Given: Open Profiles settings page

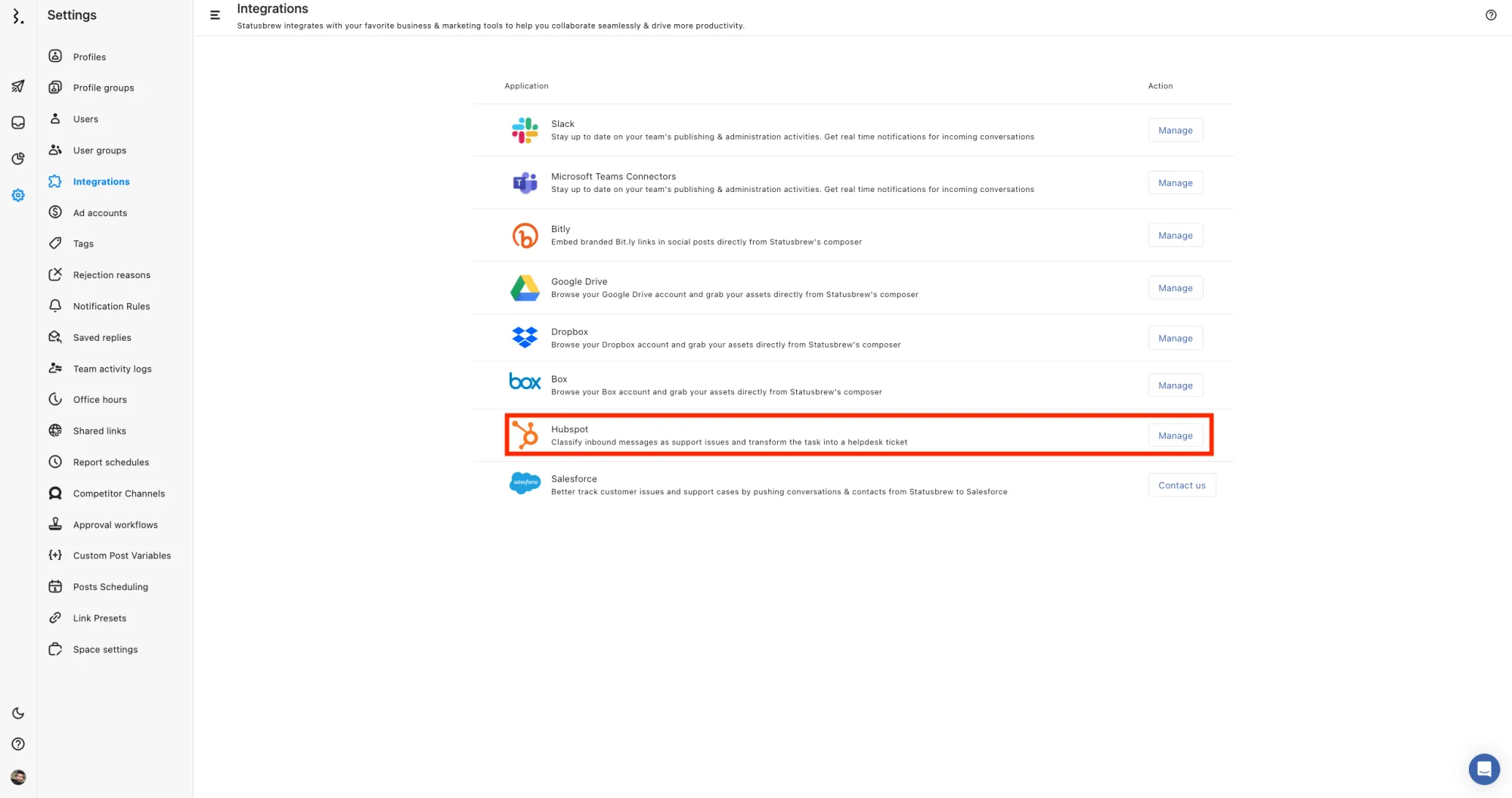Looking at the screenshot, I should (89, 57).
